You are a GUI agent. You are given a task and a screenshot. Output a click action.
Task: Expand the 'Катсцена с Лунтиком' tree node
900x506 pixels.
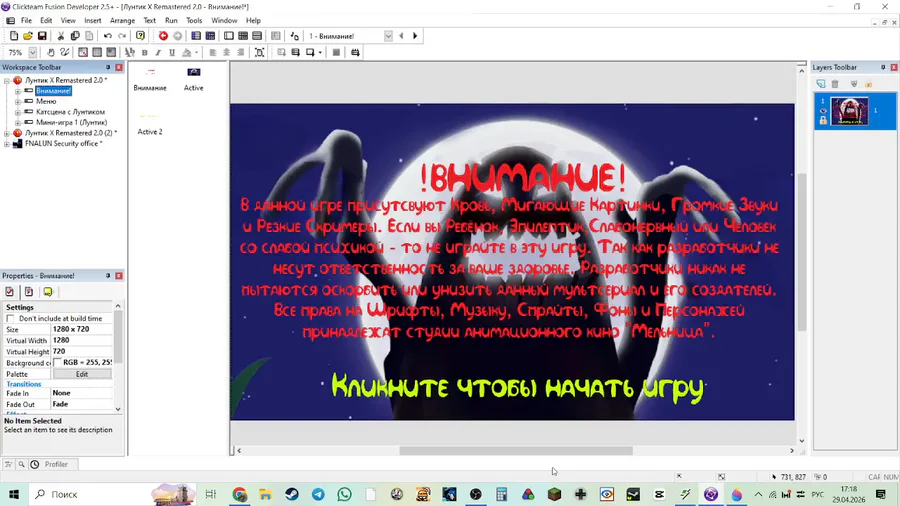pos(18,112)
